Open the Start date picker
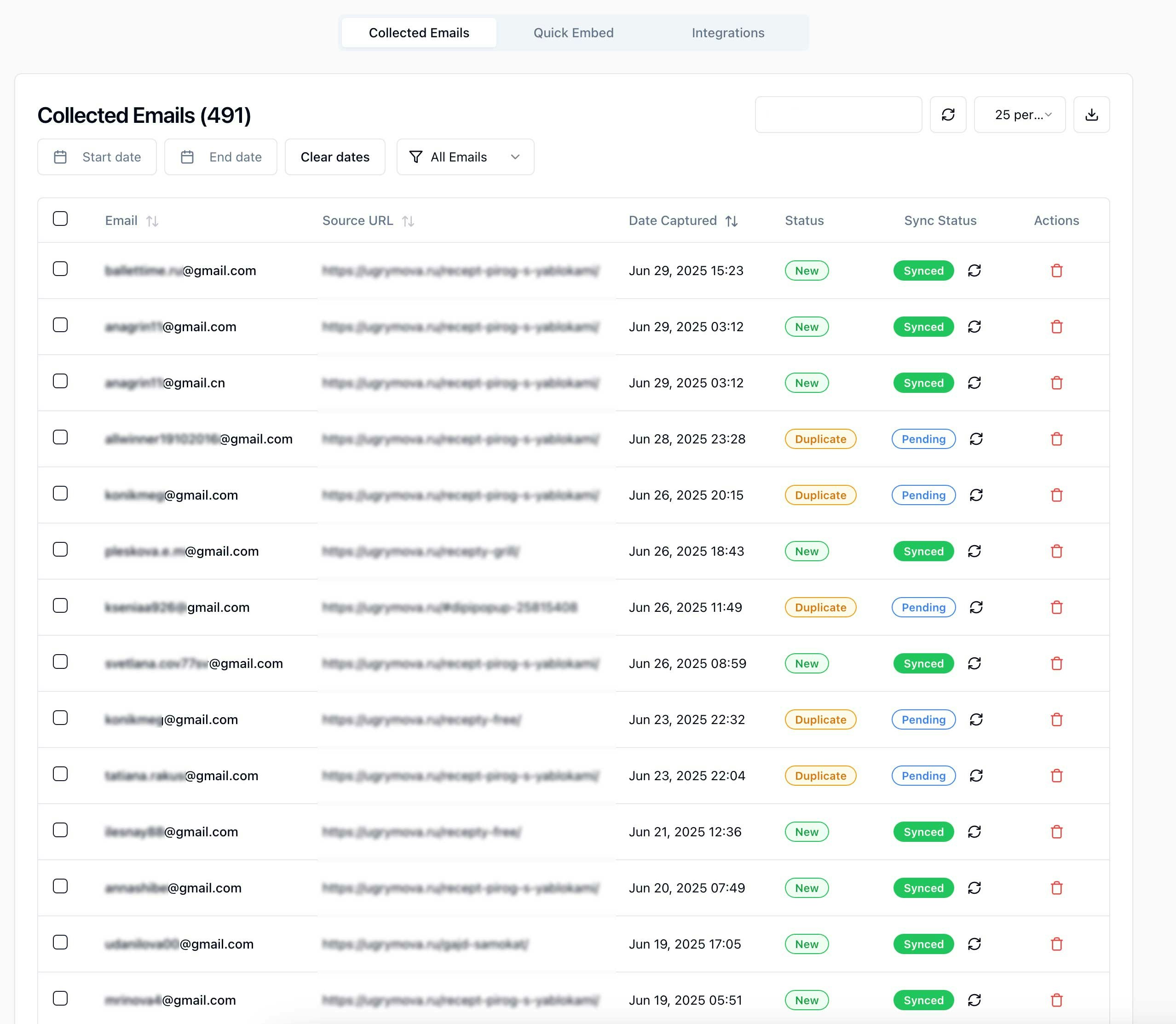 coord(97,156)
